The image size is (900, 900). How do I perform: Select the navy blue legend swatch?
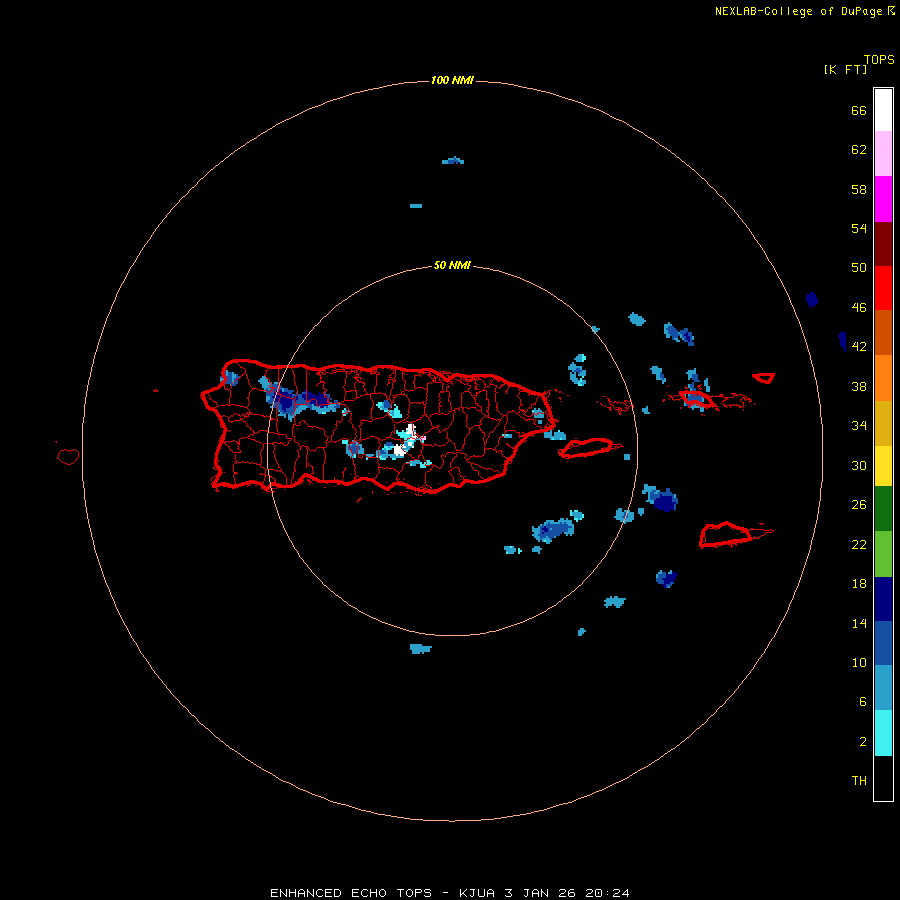pyautogui.click(x=883, y=599)
